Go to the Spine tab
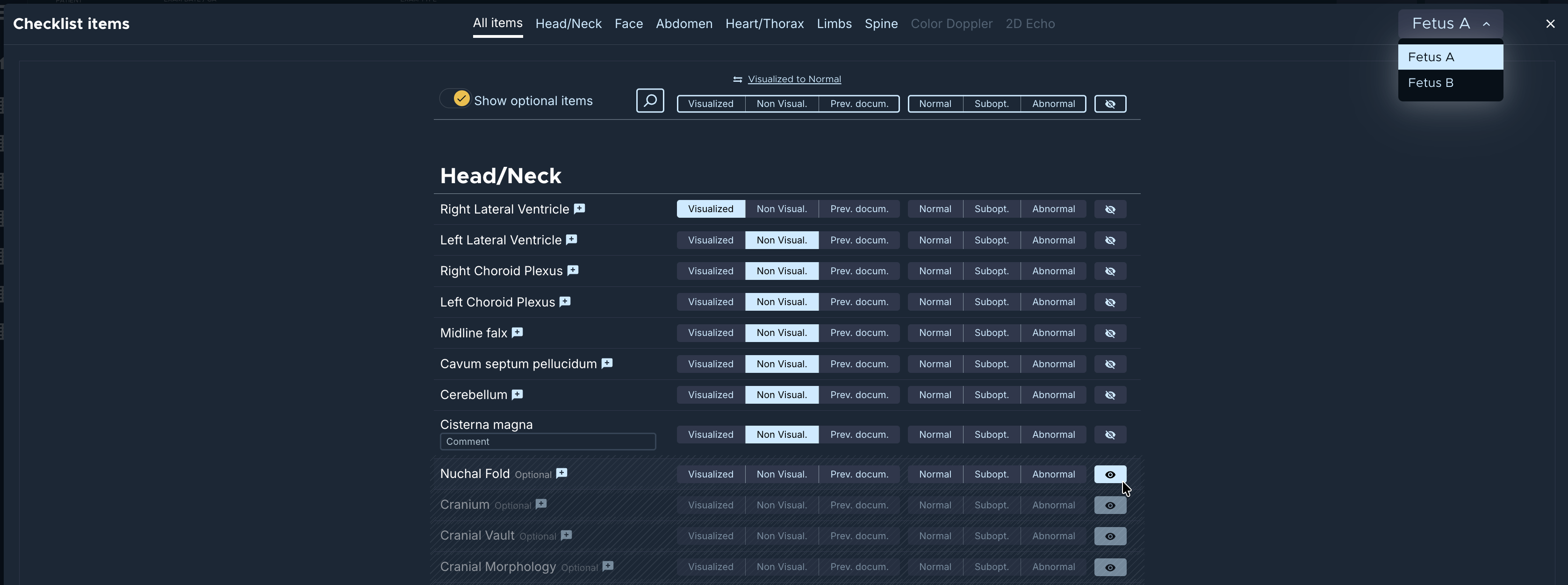Viewport: 1568px width, 585px height. pos(881,24)
